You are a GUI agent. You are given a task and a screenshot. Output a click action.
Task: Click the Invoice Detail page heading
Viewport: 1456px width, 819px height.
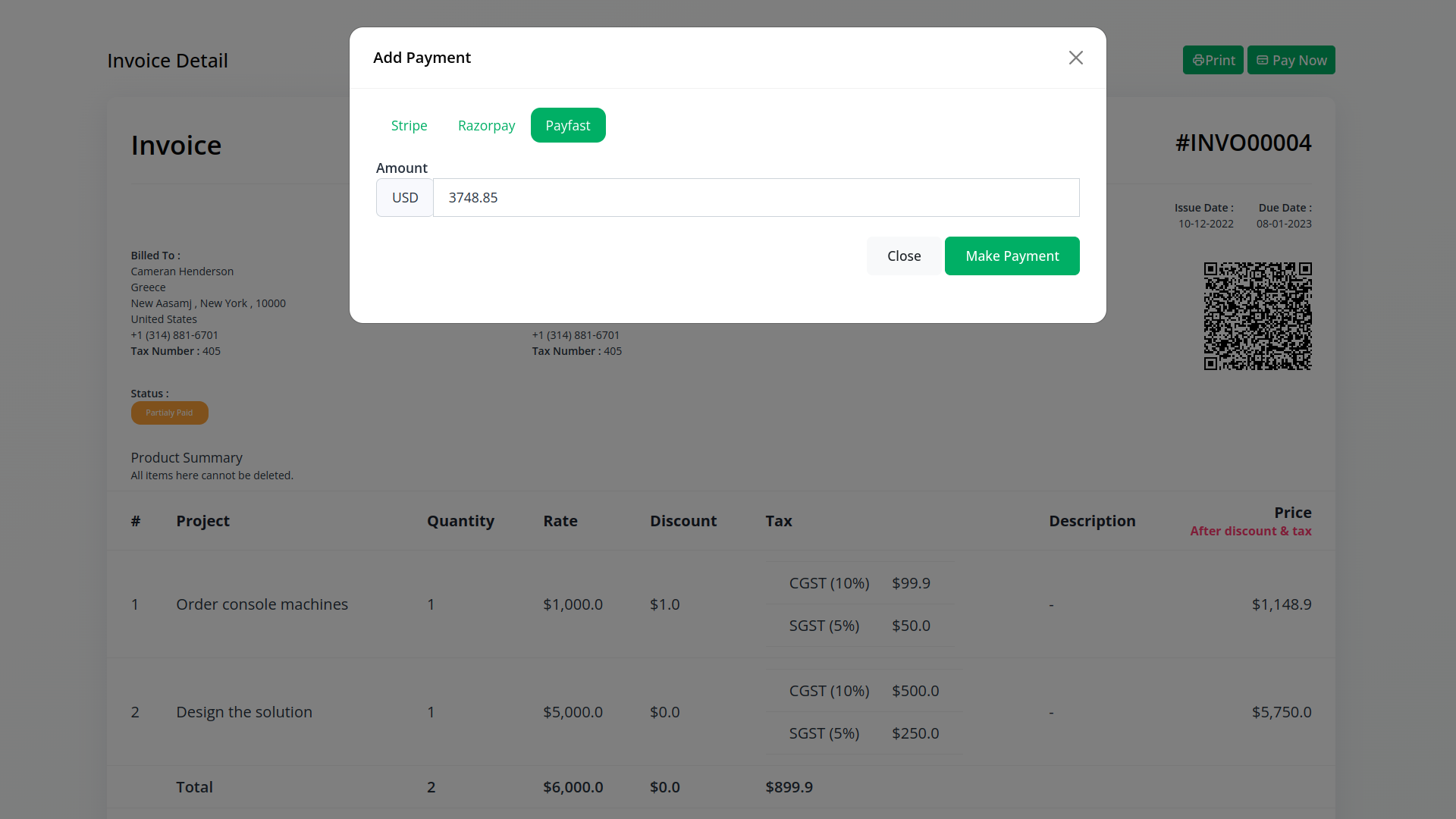click(168, 61)
